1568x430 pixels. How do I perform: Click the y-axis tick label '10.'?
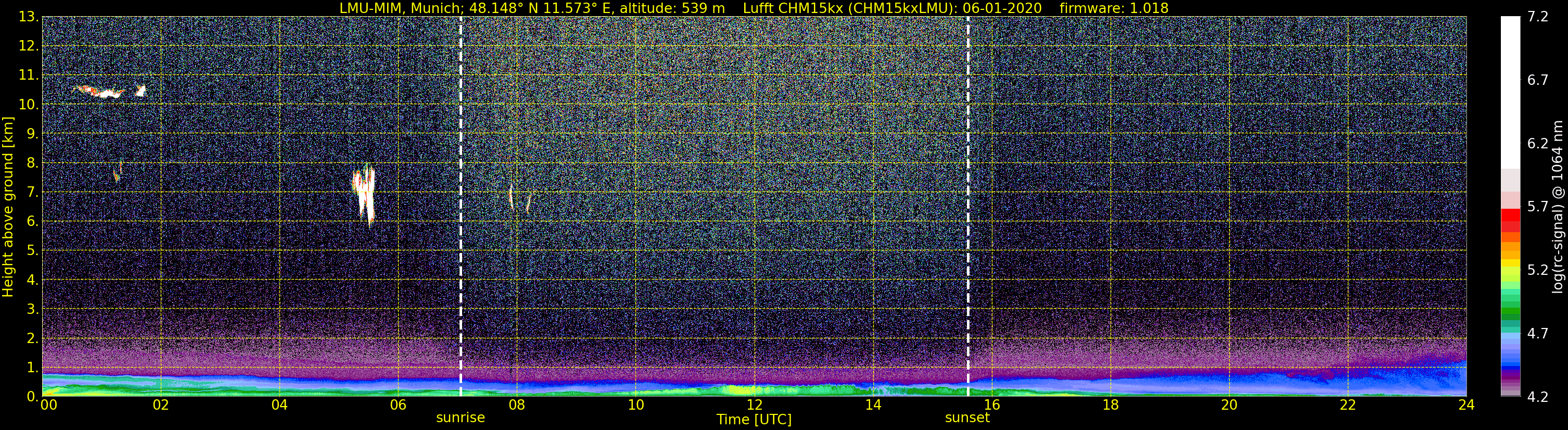coord(29,104)
